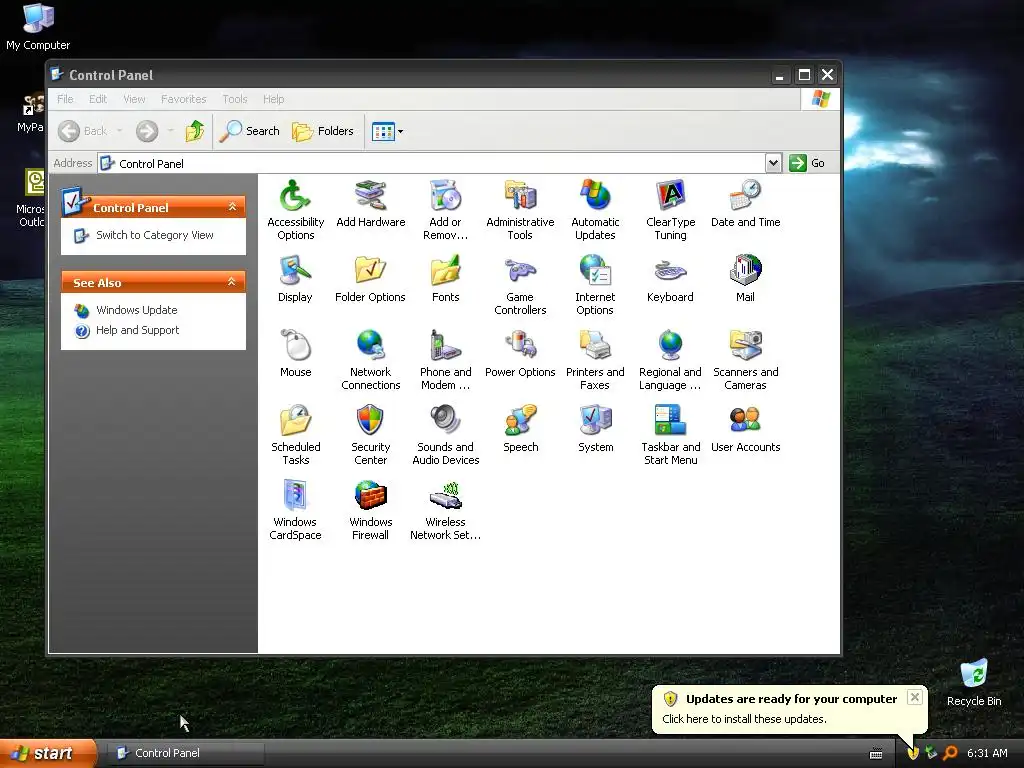Open Back button history dropdown arrow
The height and width of the screenshot is (768, 1024).
point(120,131)
